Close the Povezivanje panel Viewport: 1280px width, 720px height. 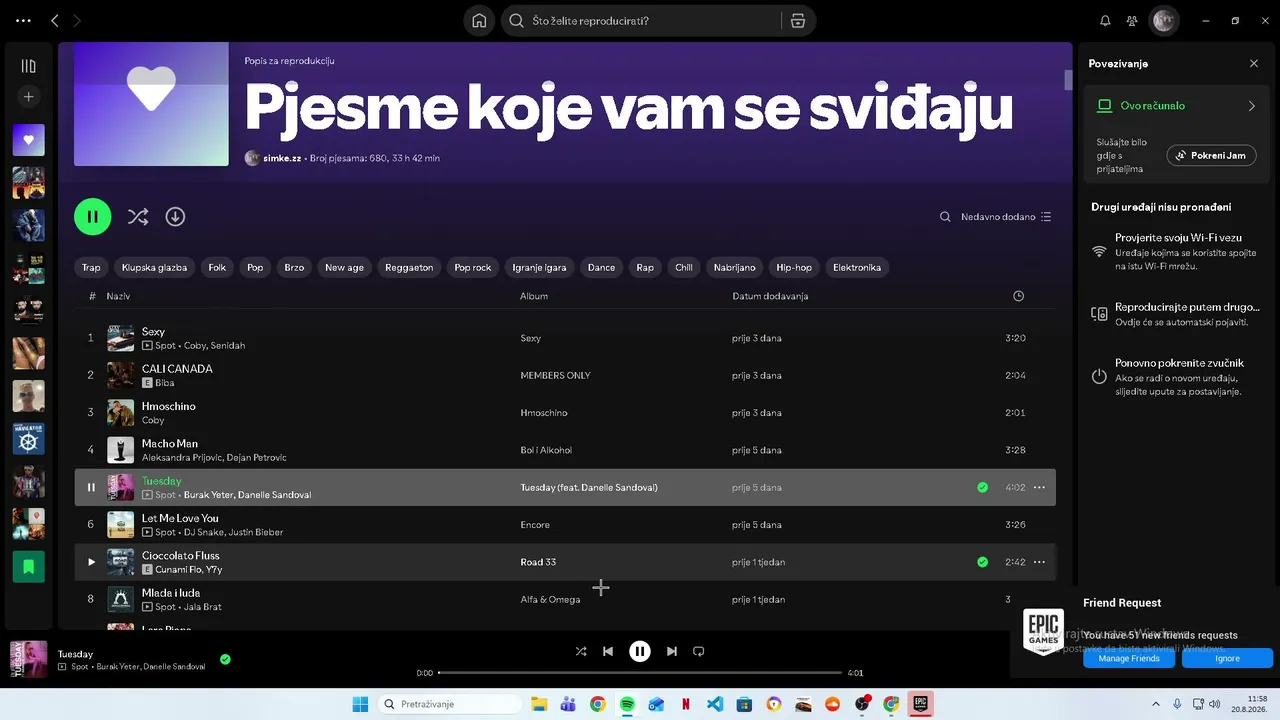1254,63
